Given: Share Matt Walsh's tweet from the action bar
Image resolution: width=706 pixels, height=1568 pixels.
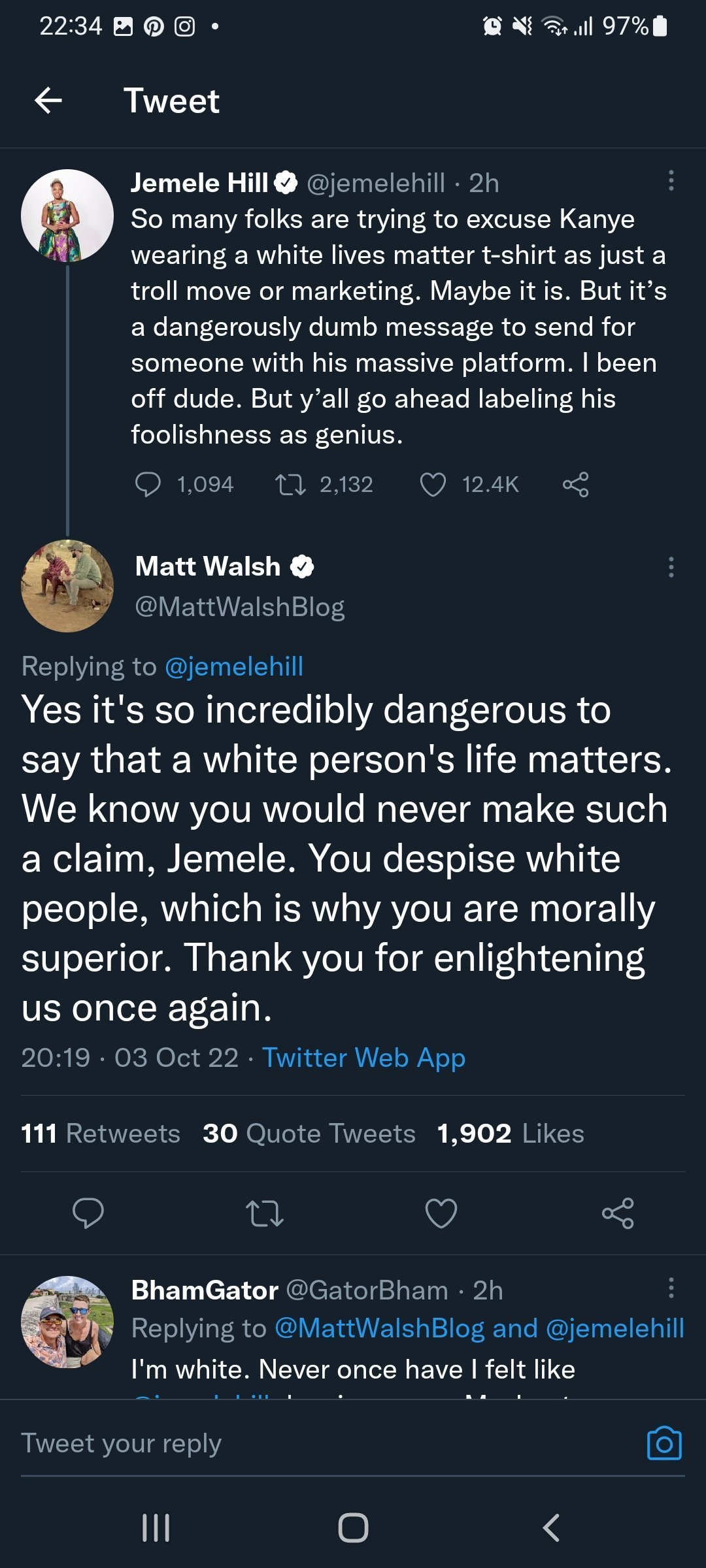Looking at the screenshot, I should (x=618, y=1213).
